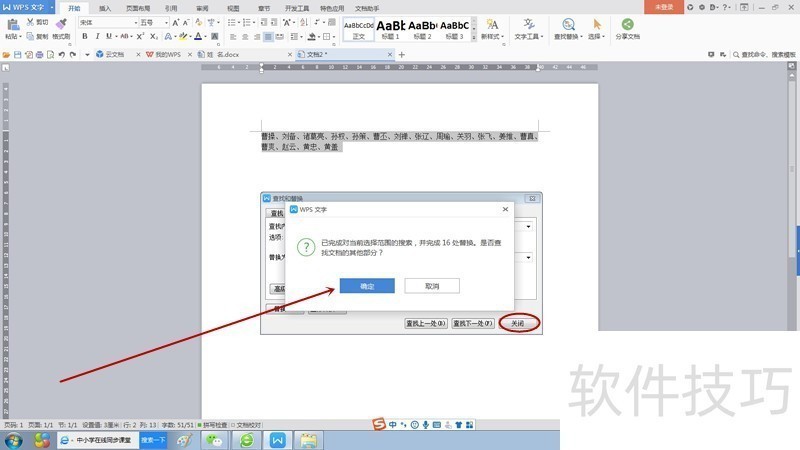Screen dimensions: 800x450
Task: Click the Print Preview icon
Action: point(51,55)
